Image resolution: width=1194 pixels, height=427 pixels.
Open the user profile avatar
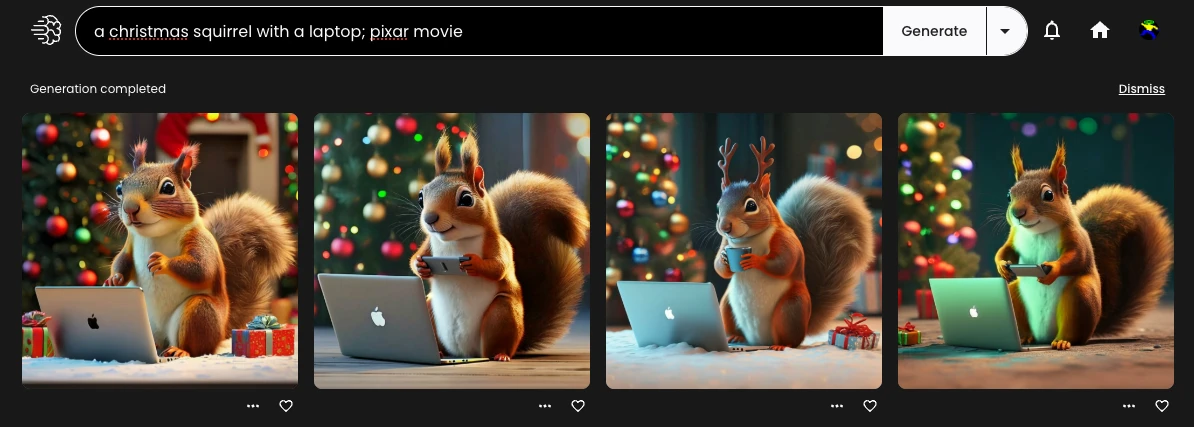(1149, 31)
